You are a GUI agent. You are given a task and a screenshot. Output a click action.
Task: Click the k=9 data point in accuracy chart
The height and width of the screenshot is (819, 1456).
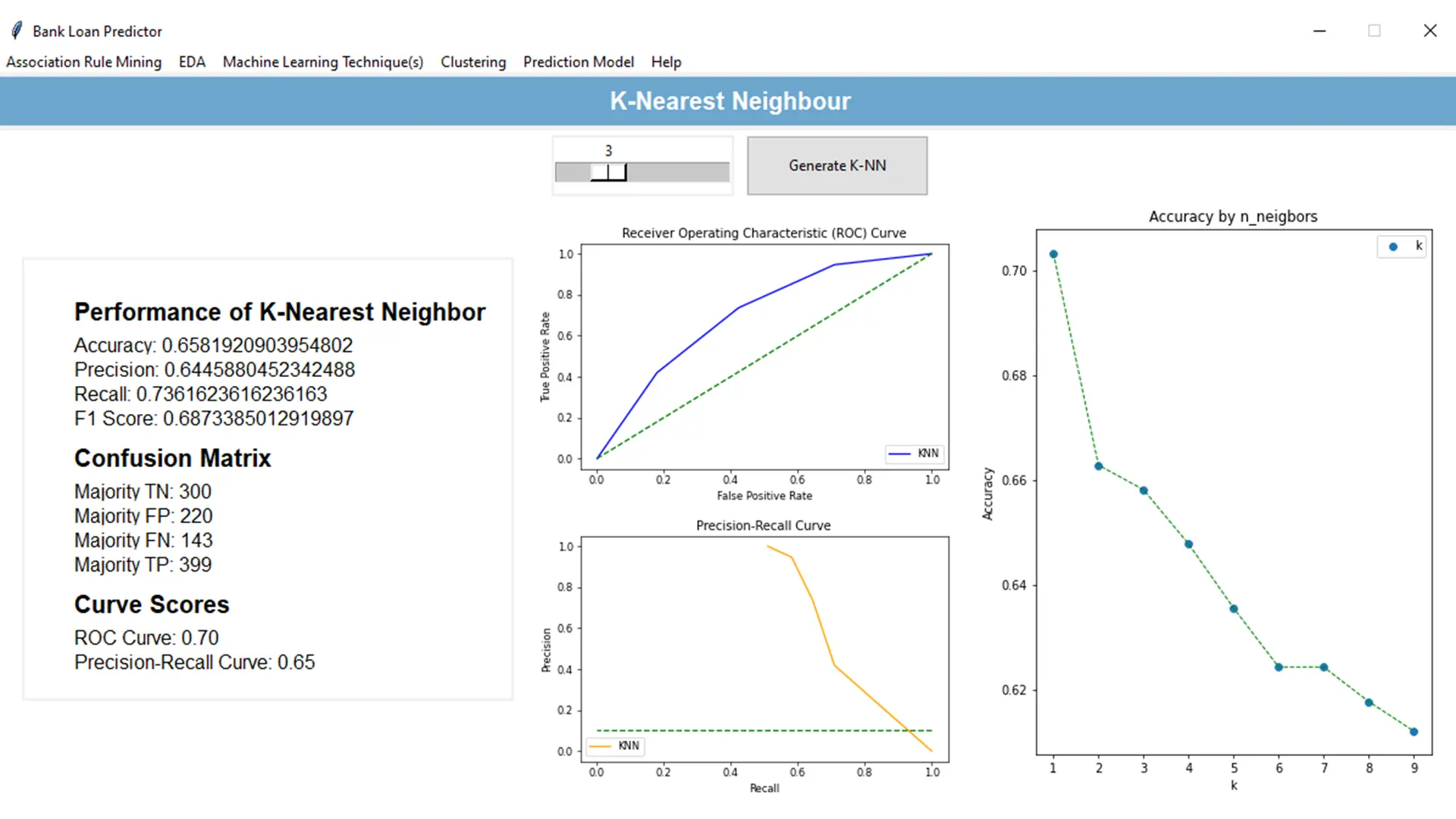1414,732
